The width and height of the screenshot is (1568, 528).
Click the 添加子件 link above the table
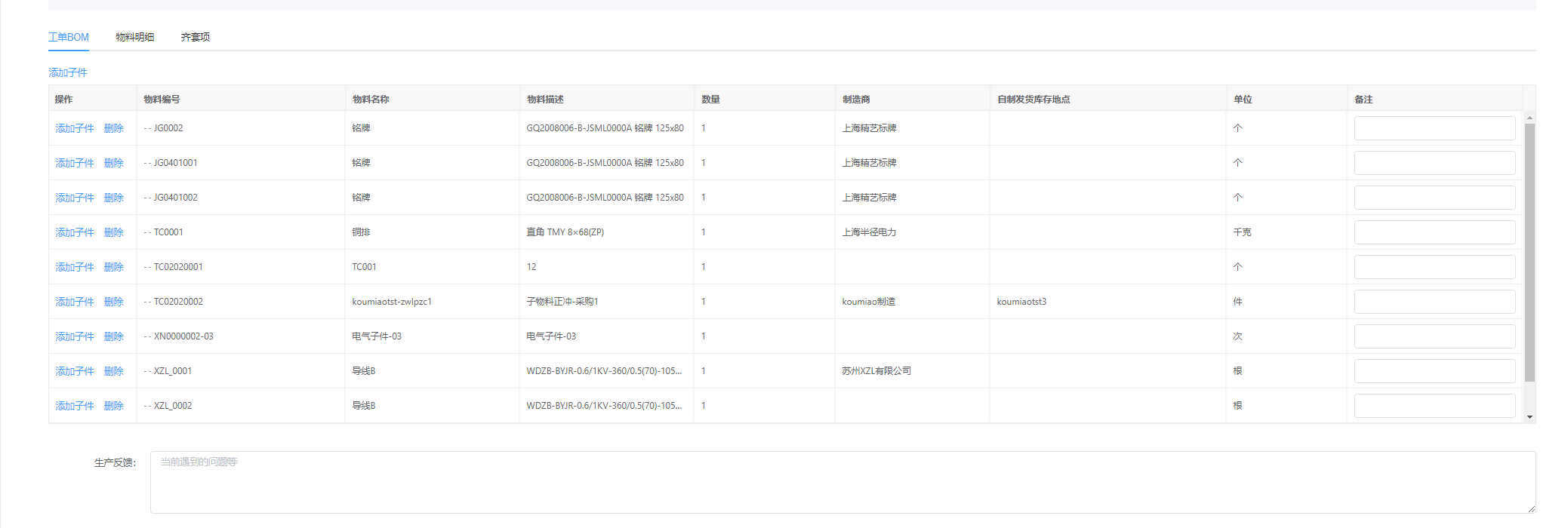point(68,72)
